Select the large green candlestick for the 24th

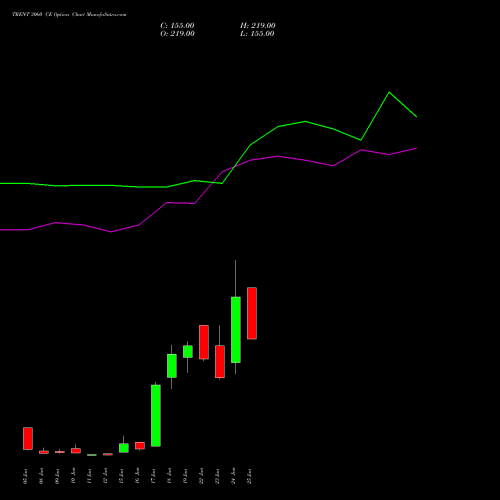pos(236,330)
